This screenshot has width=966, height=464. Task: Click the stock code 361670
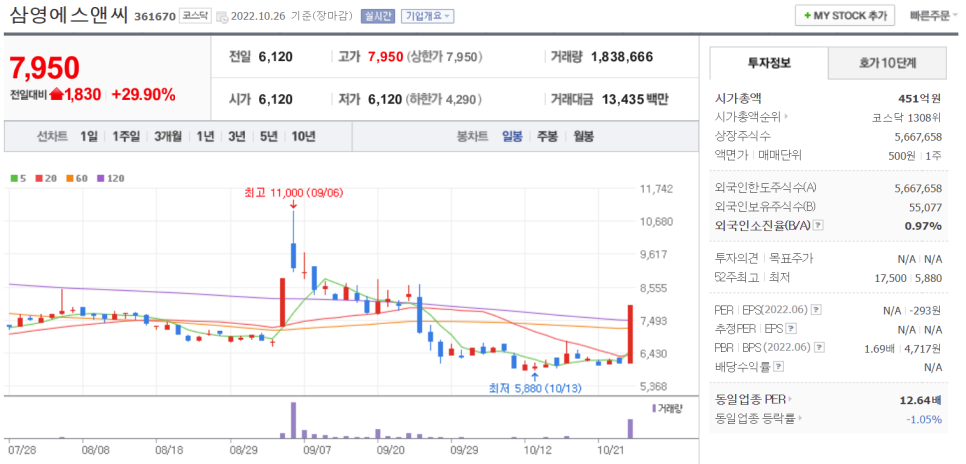click(x=154, y=17)
